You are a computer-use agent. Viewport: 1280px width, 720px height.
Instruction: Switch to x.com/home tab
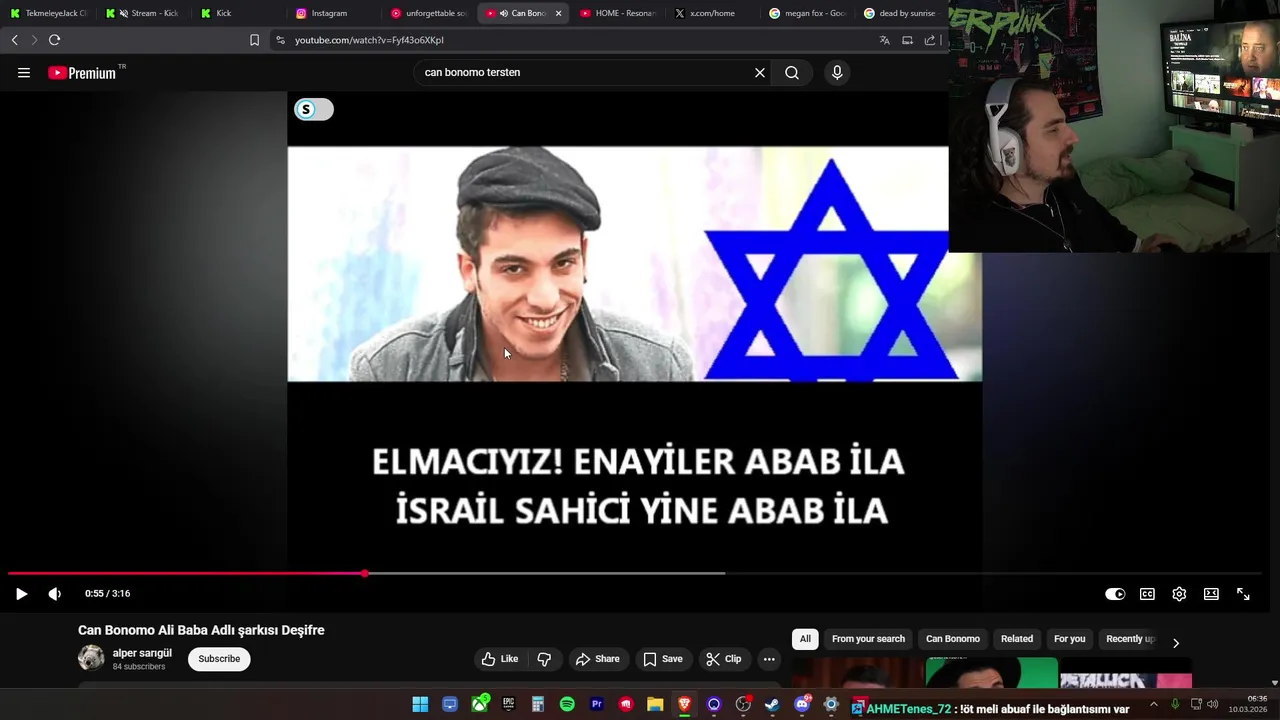(712, 13)
